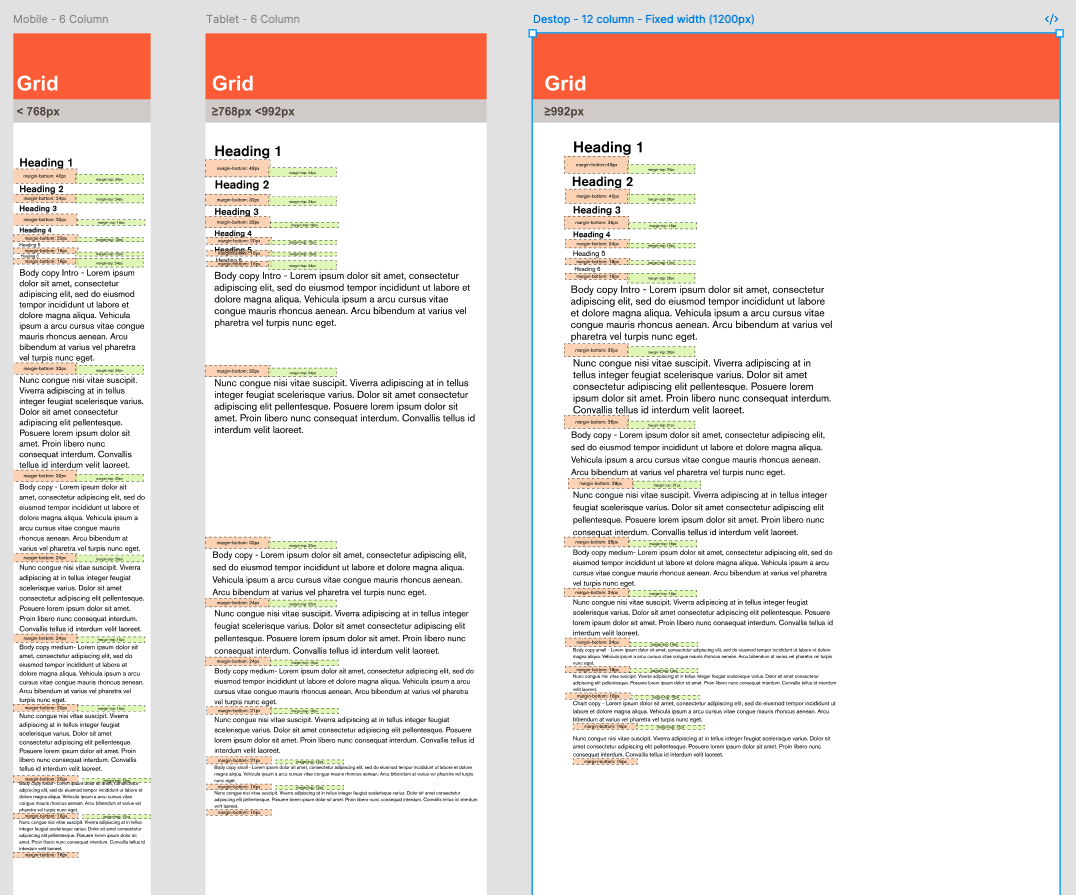Select "Heading 4" in the Tablet frame
The width and height of the screenshot is (1076, 895).
point(233,233)
